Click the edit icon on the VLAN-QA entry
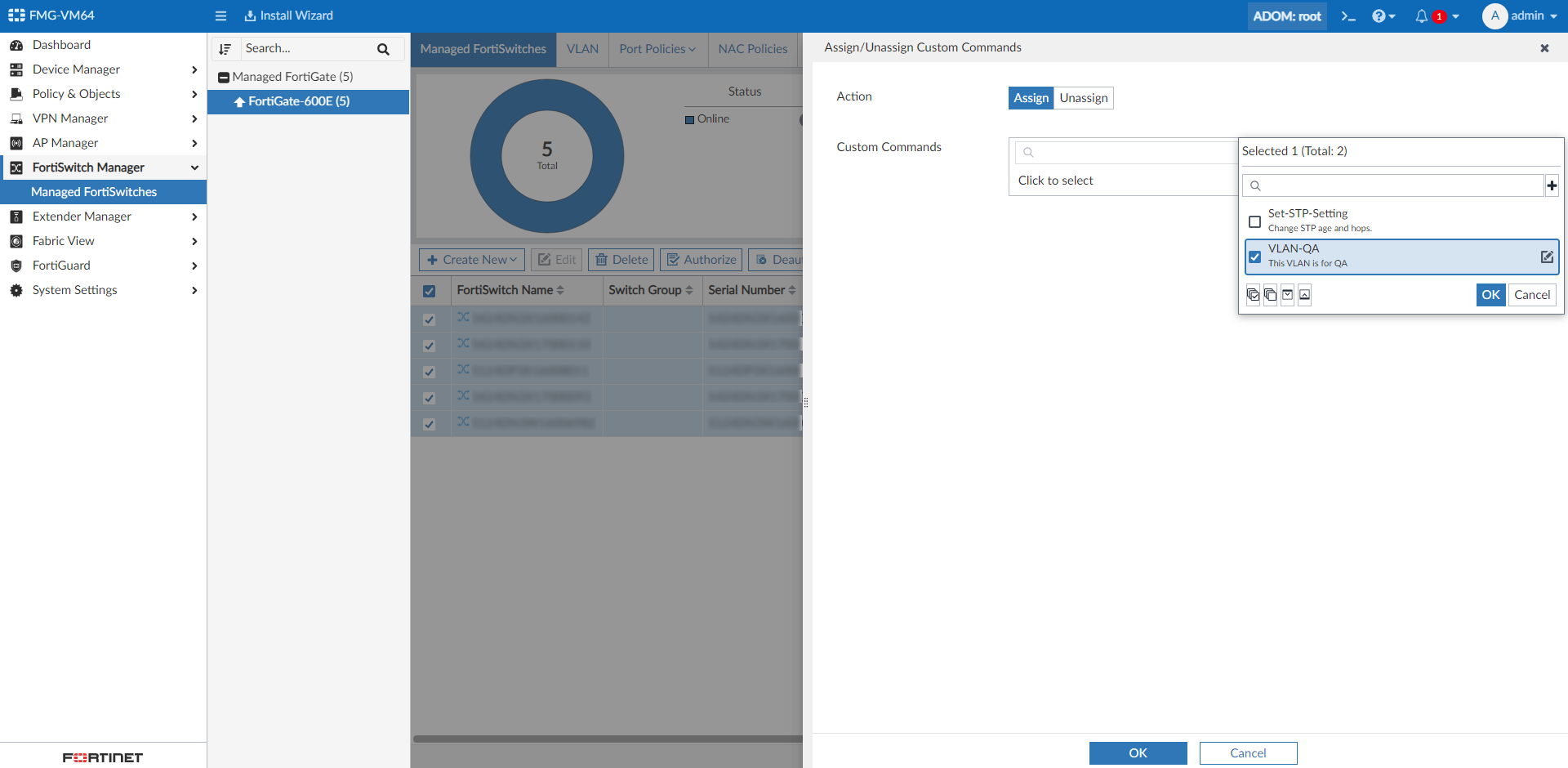Viewport: 1568px width, 768px height. pyautogui.click(x=1547, y=257)
